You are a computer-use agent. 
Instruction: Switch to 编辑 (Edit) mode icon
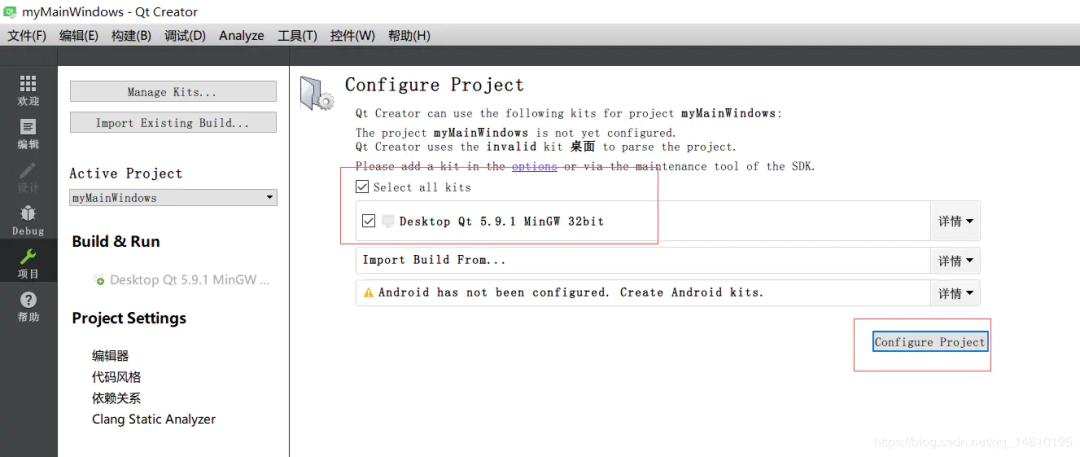point(28,129)
